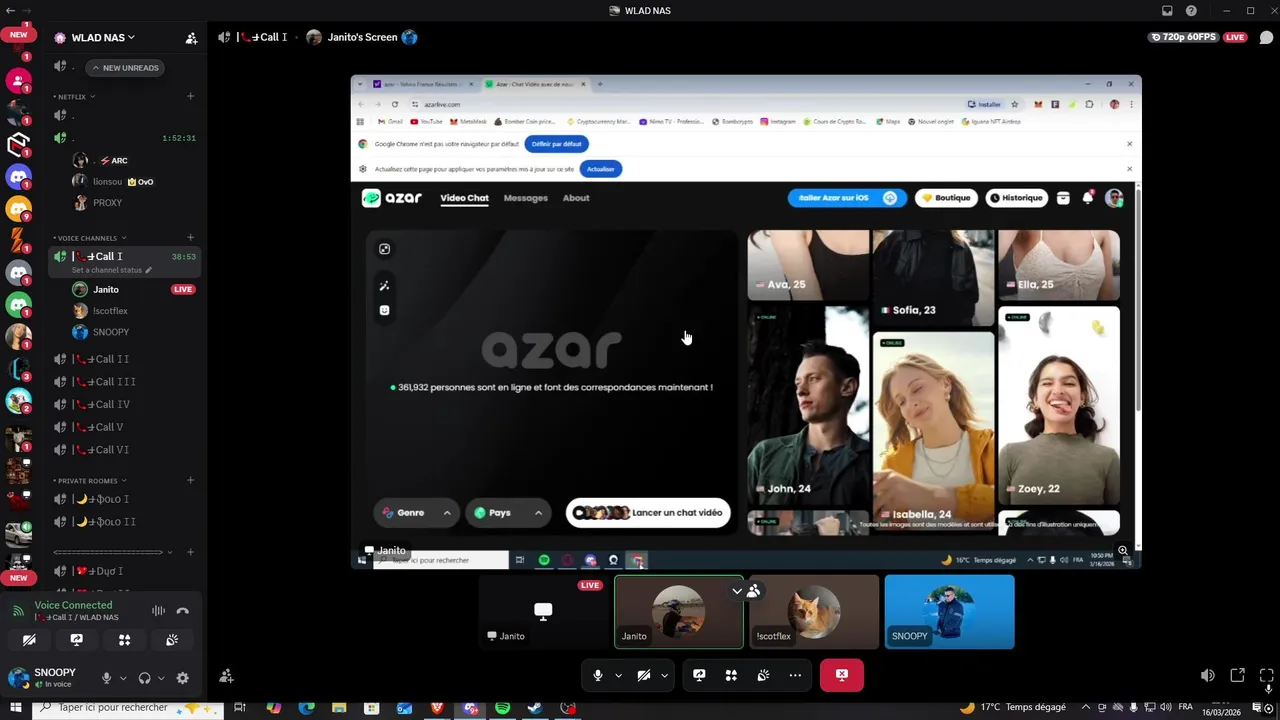Mute the microphone in the SNOOPY user panel
The image size is (1280, 720).
[106, 678]
